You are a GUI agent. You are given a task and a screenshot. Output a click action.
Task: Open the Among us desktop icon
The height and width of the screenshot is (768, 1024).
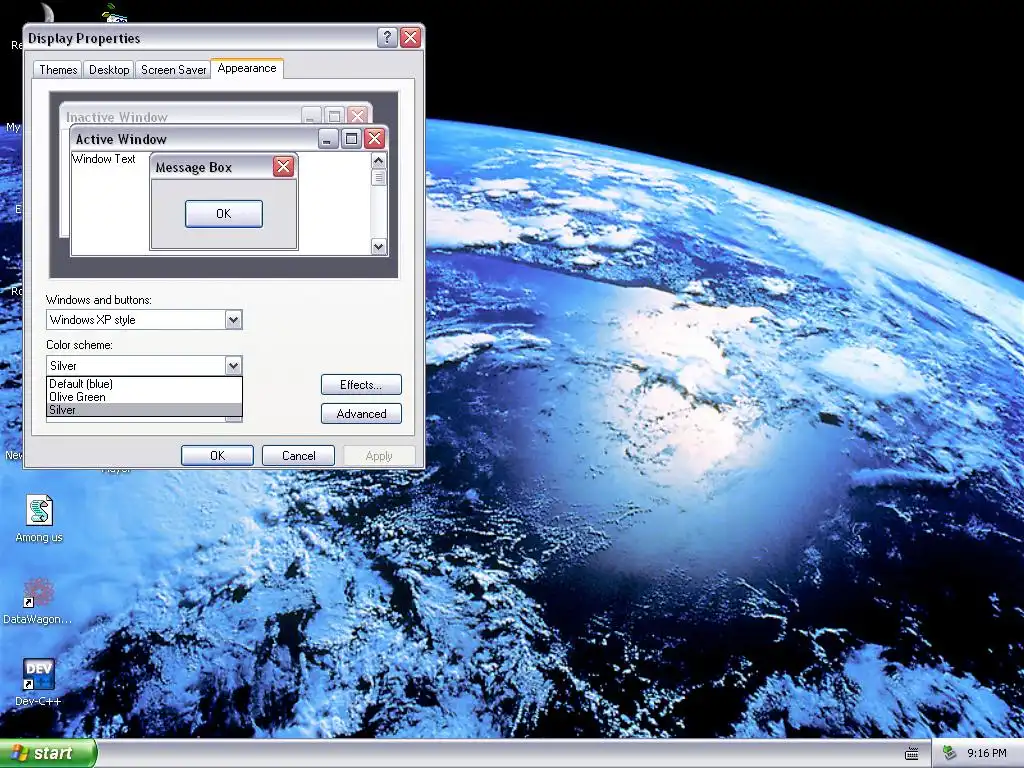click(x=39, y=518)
